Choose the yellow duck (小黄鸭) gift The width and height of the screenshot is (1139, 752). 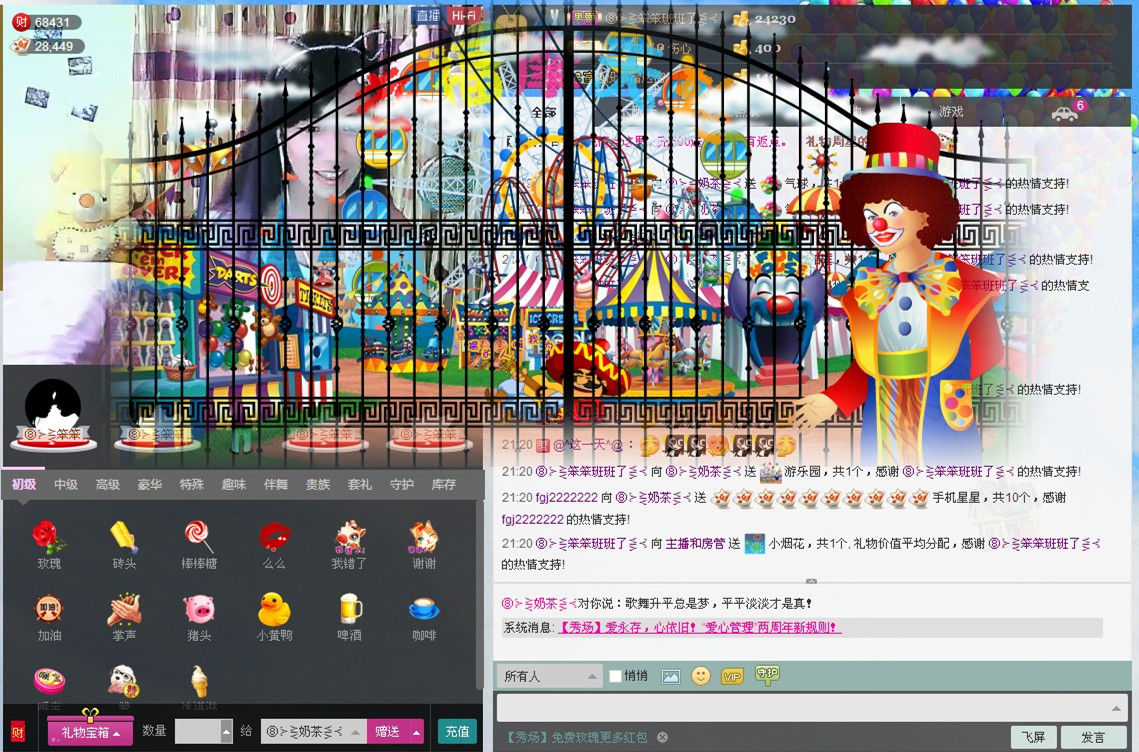[273, 611]
